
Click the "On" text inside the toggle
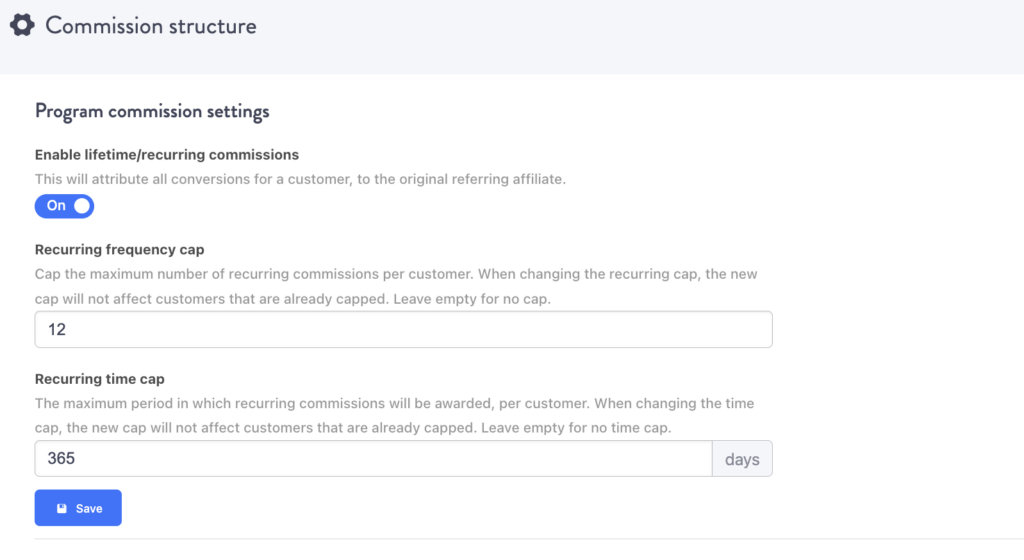(x=56, y=206)
